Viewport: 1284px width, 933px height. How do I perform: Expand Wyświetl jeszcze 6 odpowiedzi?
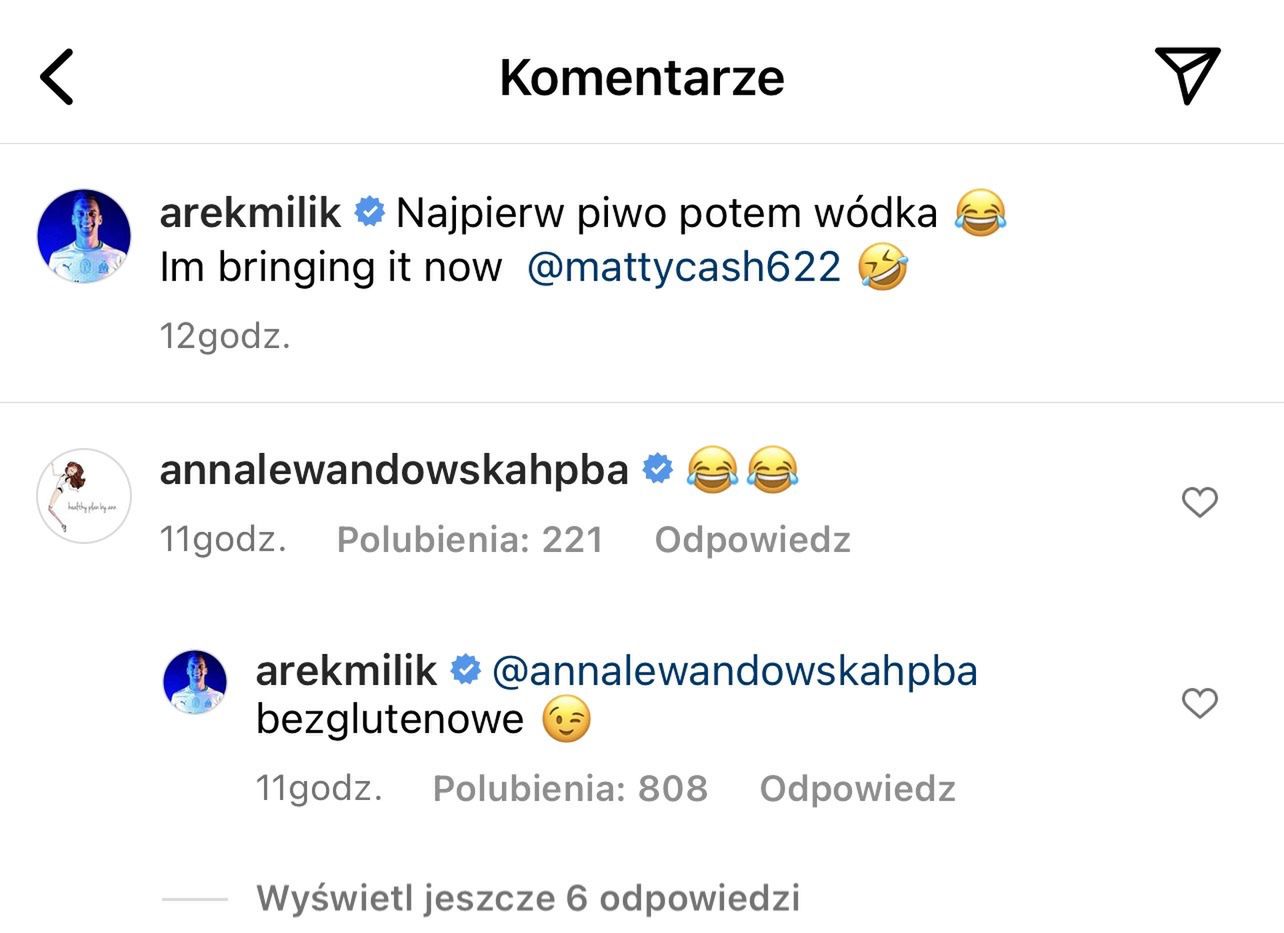click(x=527, y=898)
